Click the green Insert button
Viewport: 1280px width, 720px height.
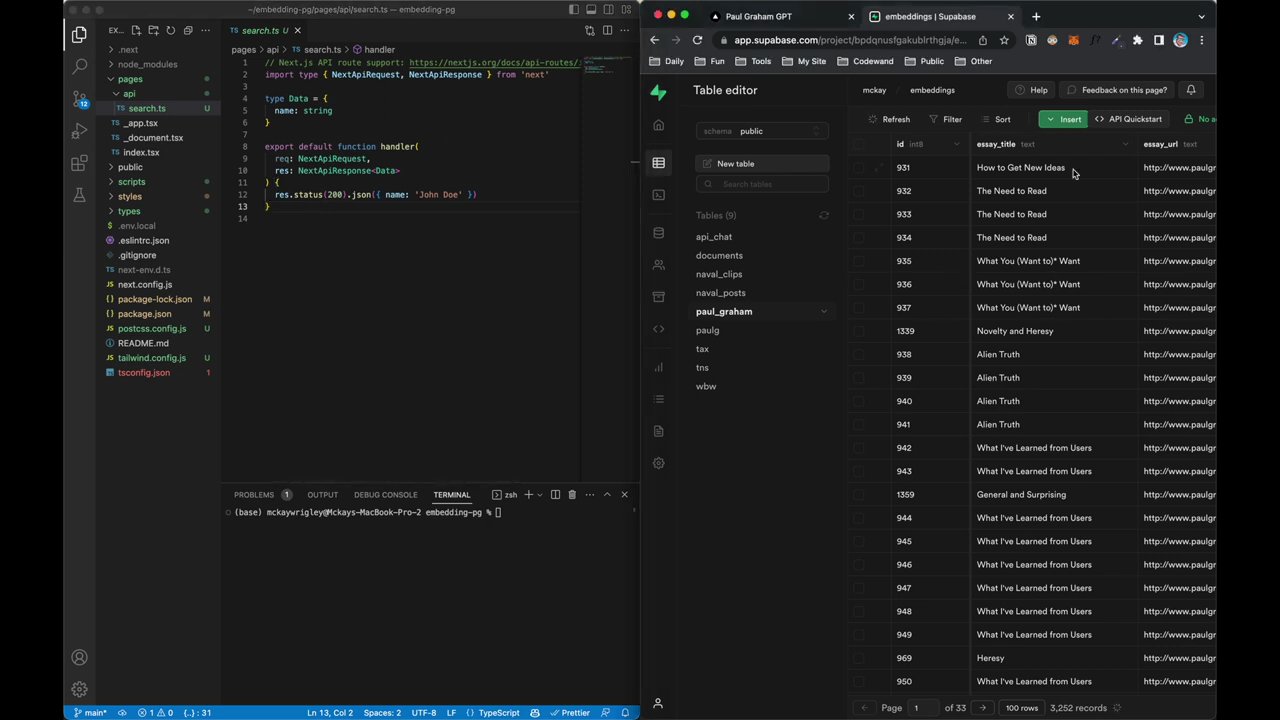pos(1062,119)
